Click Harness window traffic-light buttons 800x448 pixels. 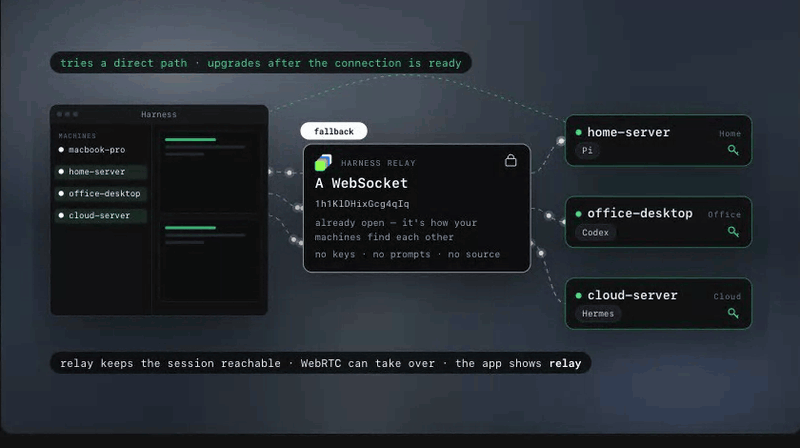pyautogui.click(x=67, y=114)
